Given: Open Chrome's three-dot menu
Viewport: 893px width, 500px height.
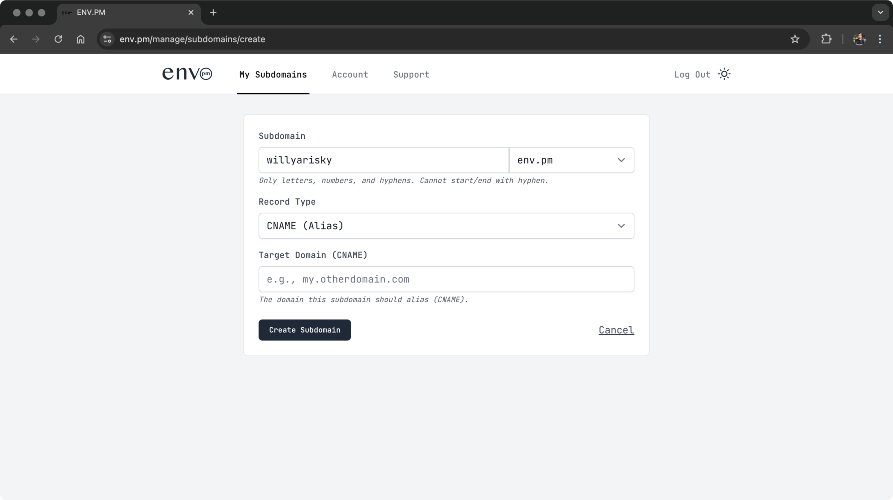Looking at the screenshot, I should click(x=880, y=39).
